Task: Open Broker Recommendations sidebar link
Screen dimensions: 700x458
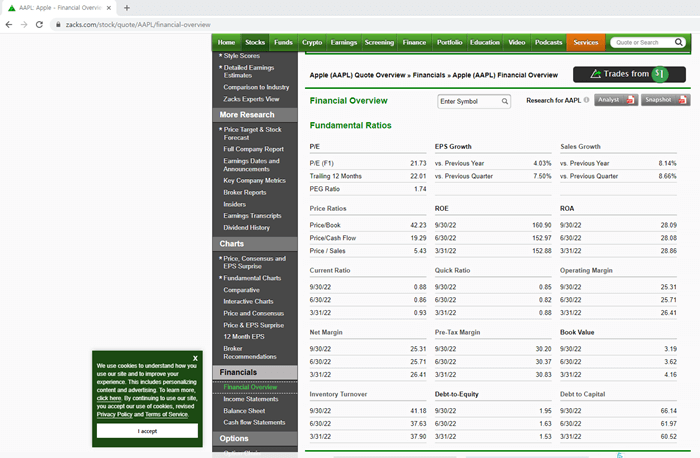Action: pyautogui.click(x=250, y=353)
